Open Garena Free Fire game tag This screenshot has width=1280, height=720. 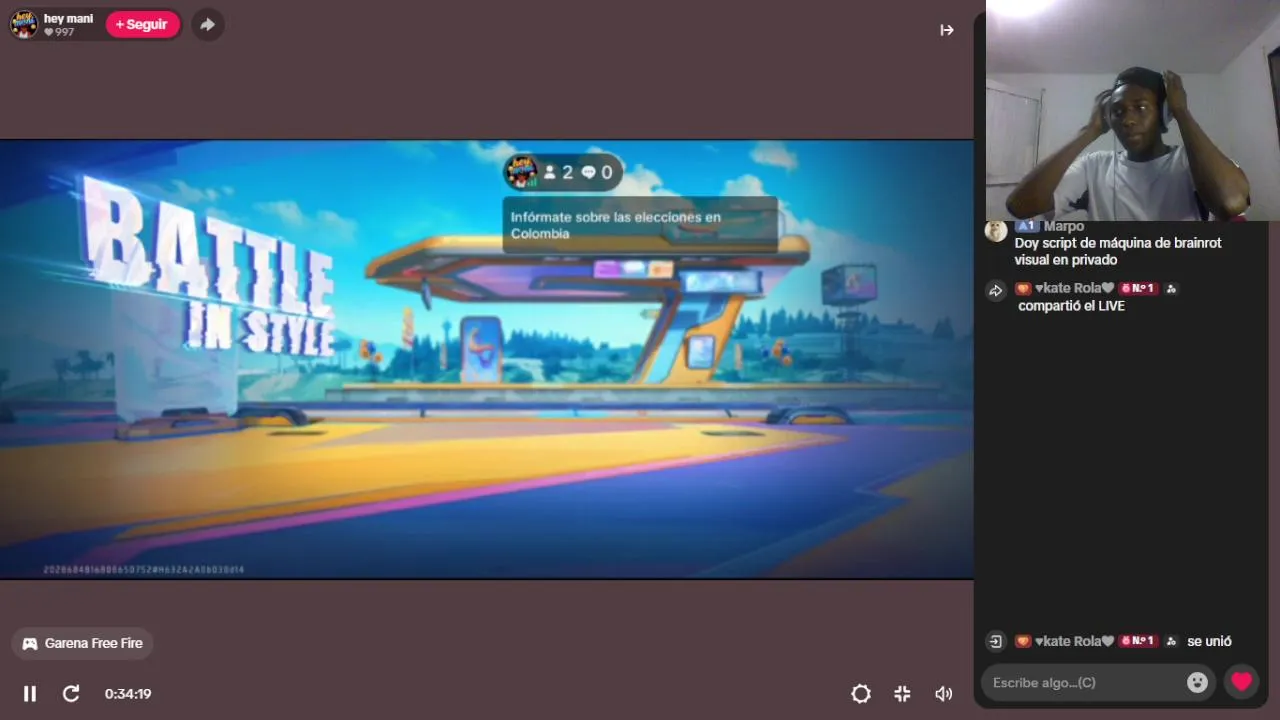coord(82,643)
